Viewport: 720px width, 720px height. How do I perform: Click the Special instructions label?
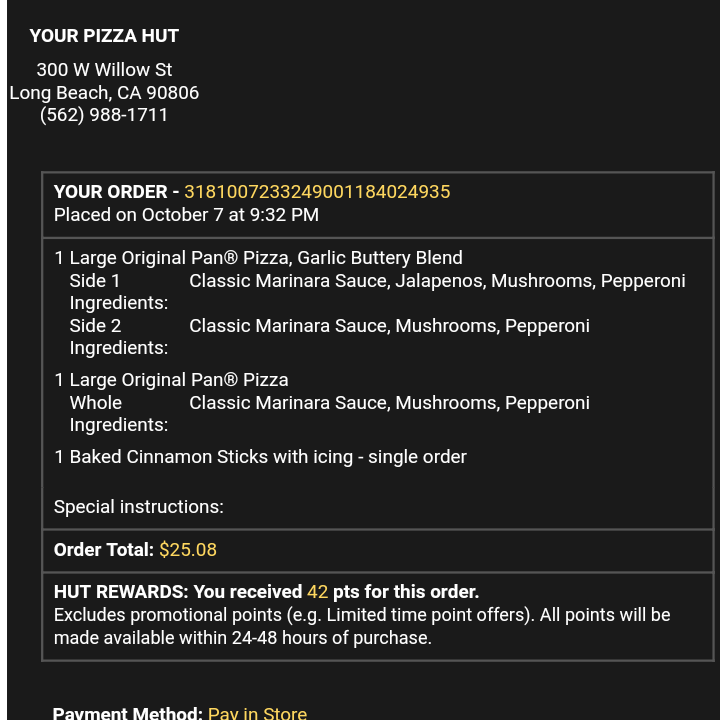pos(139,507)
